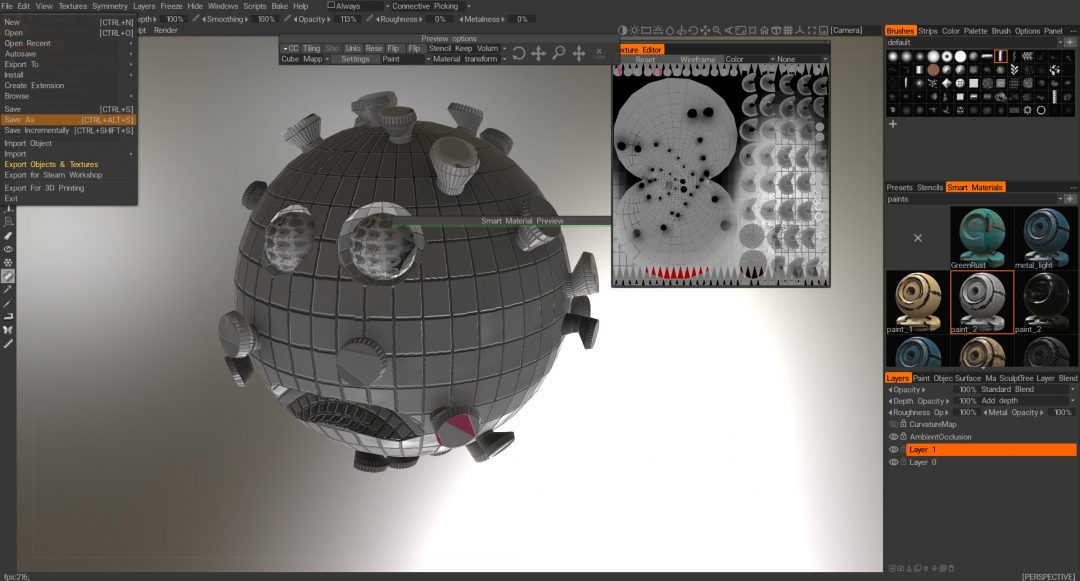Click the Reset button in Preview options

[x=374, y=48]
